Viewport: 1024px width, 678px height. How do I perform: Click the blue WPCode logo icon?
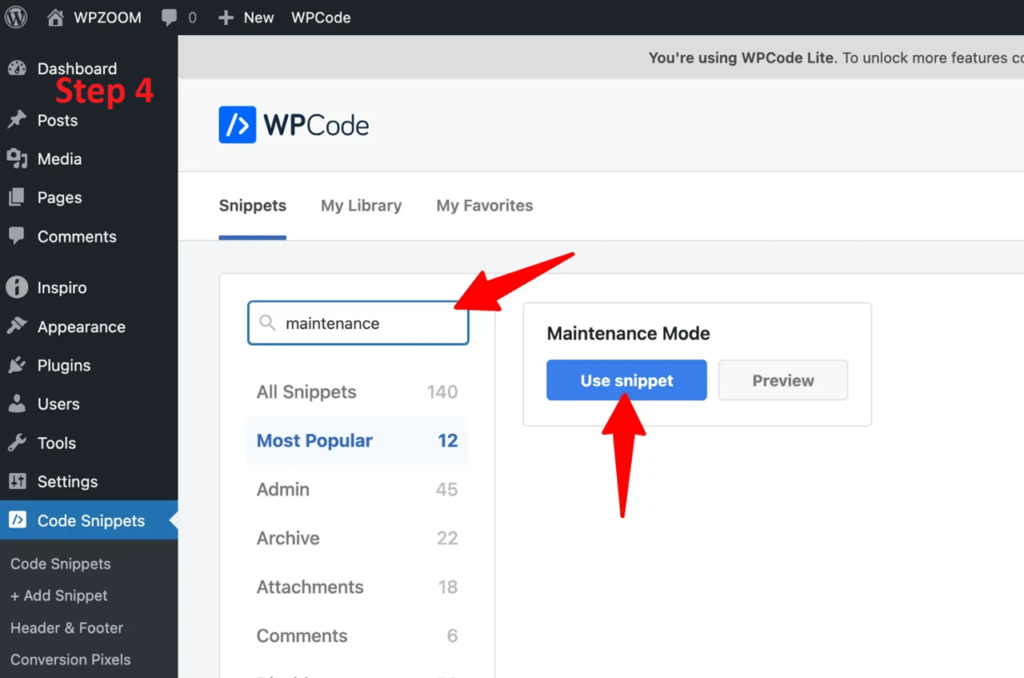(236, 124)
